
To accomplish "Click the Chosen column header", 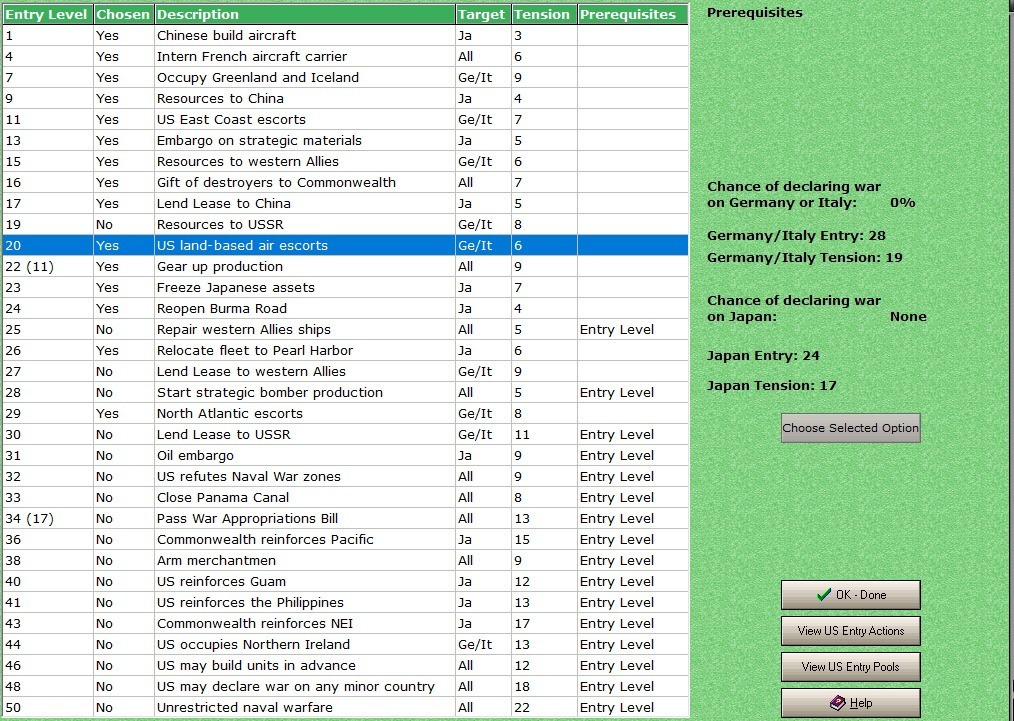I will click(123, 14).
